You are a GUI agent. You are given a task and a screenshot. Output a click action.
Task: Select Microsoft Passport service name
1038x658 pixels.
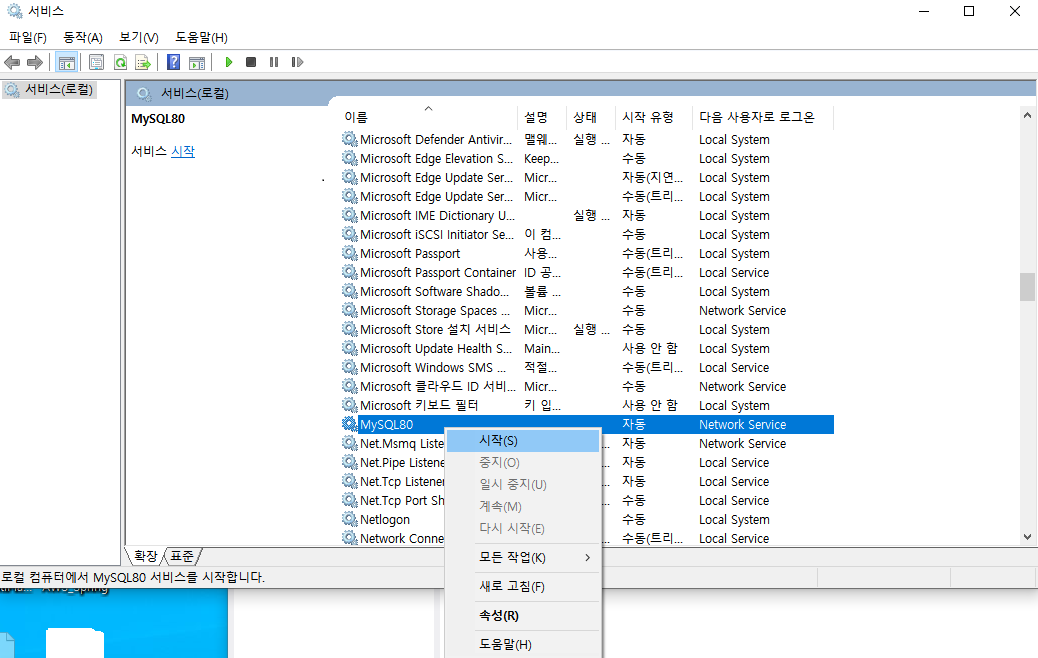[x=410, y=254]
